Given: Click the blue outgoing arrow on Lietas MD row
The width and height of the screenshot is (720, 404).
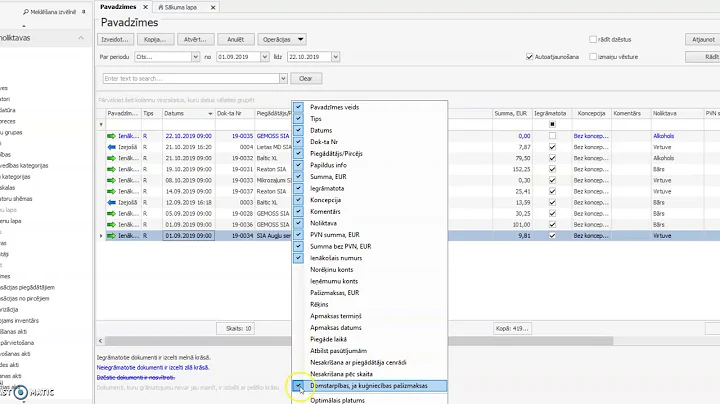Looking at the screenshot, I should point(111,147).
